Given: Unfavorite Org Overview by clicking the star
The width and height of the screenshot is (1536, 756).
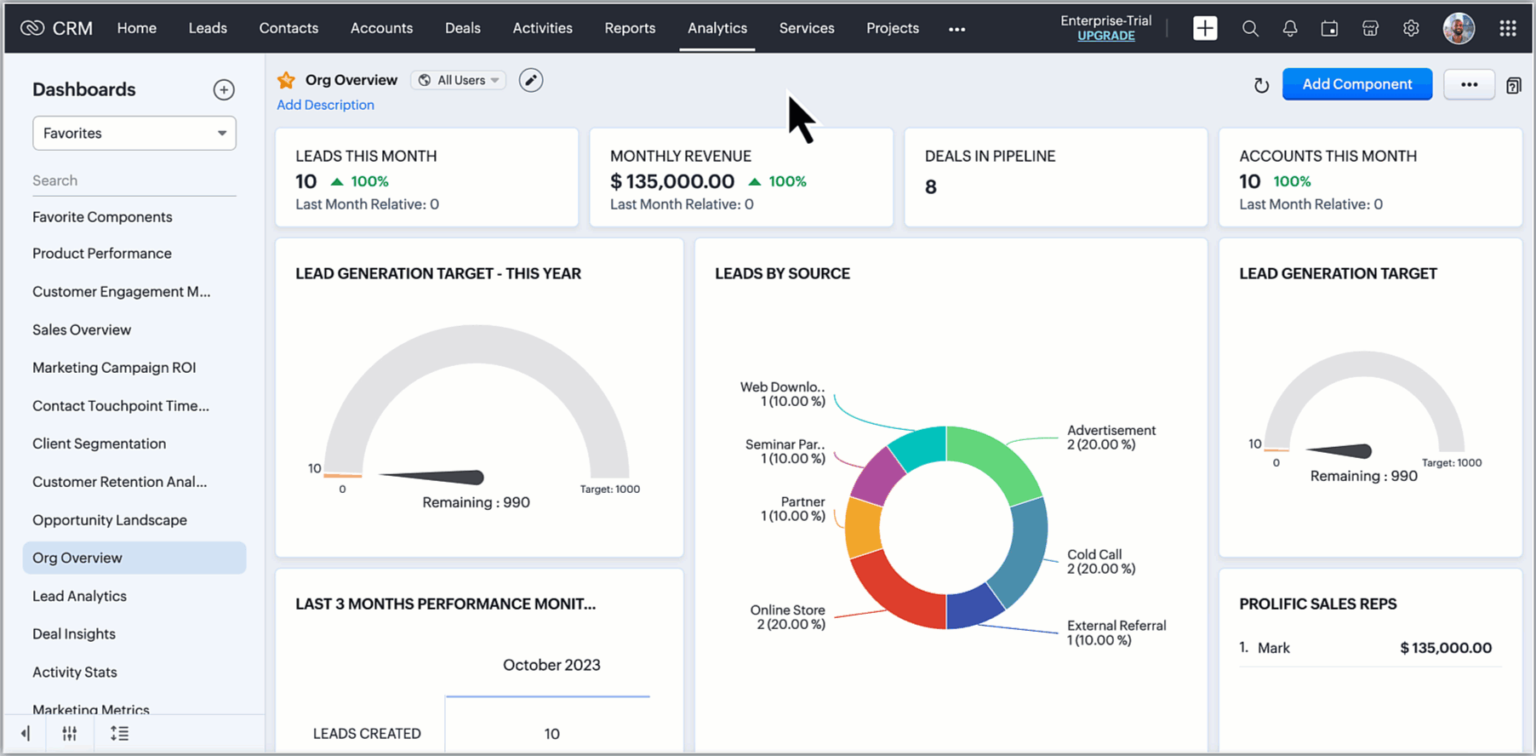Looking at the screenshot, I should (287, 80).
